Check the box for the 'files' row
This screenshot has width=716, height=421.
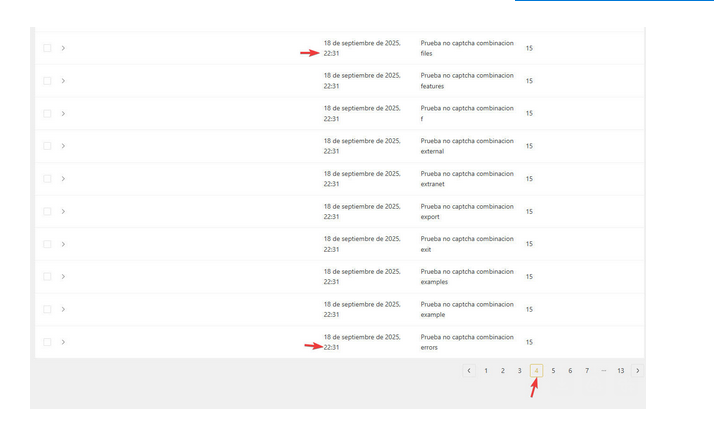tap(47, 48)
